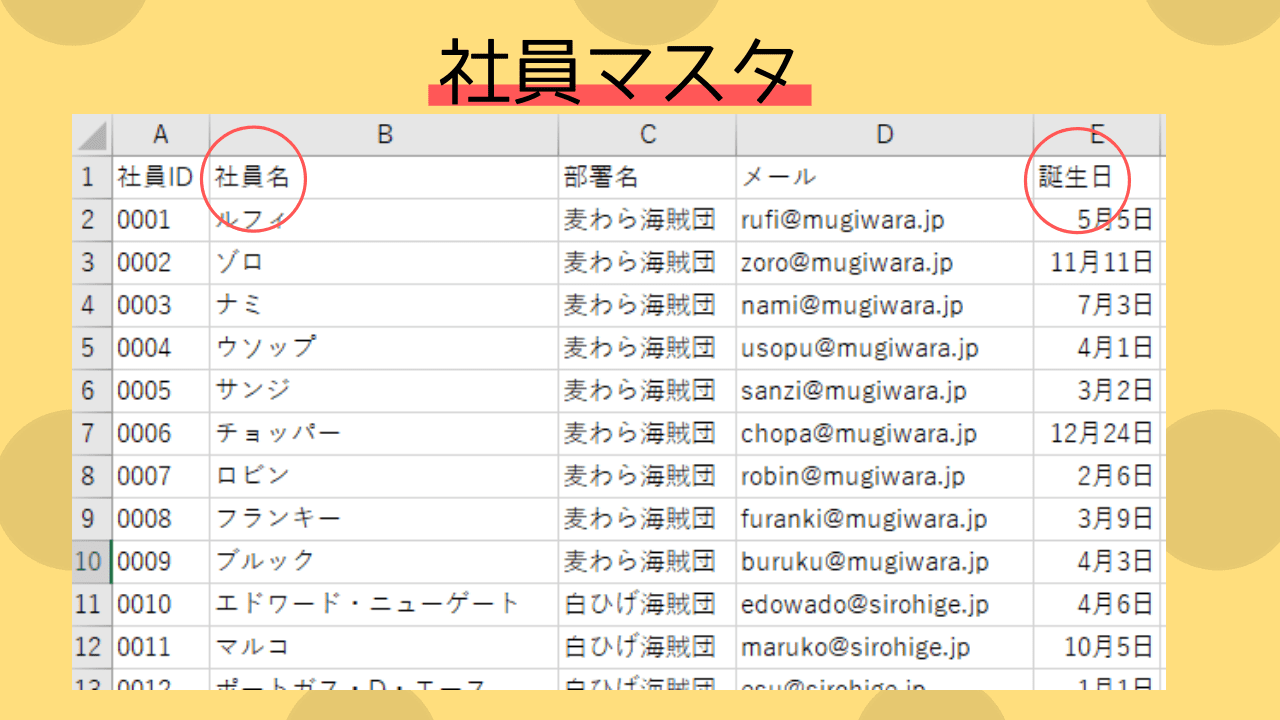This screenshot has height=720, width=1280.
Task: Select column D header
Action: tap(884, 135)
